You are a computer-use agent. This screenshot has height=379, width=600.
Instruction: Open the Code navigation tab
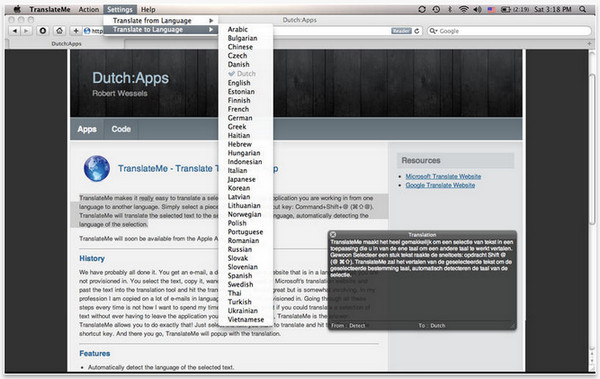click(x=121, y=129)
